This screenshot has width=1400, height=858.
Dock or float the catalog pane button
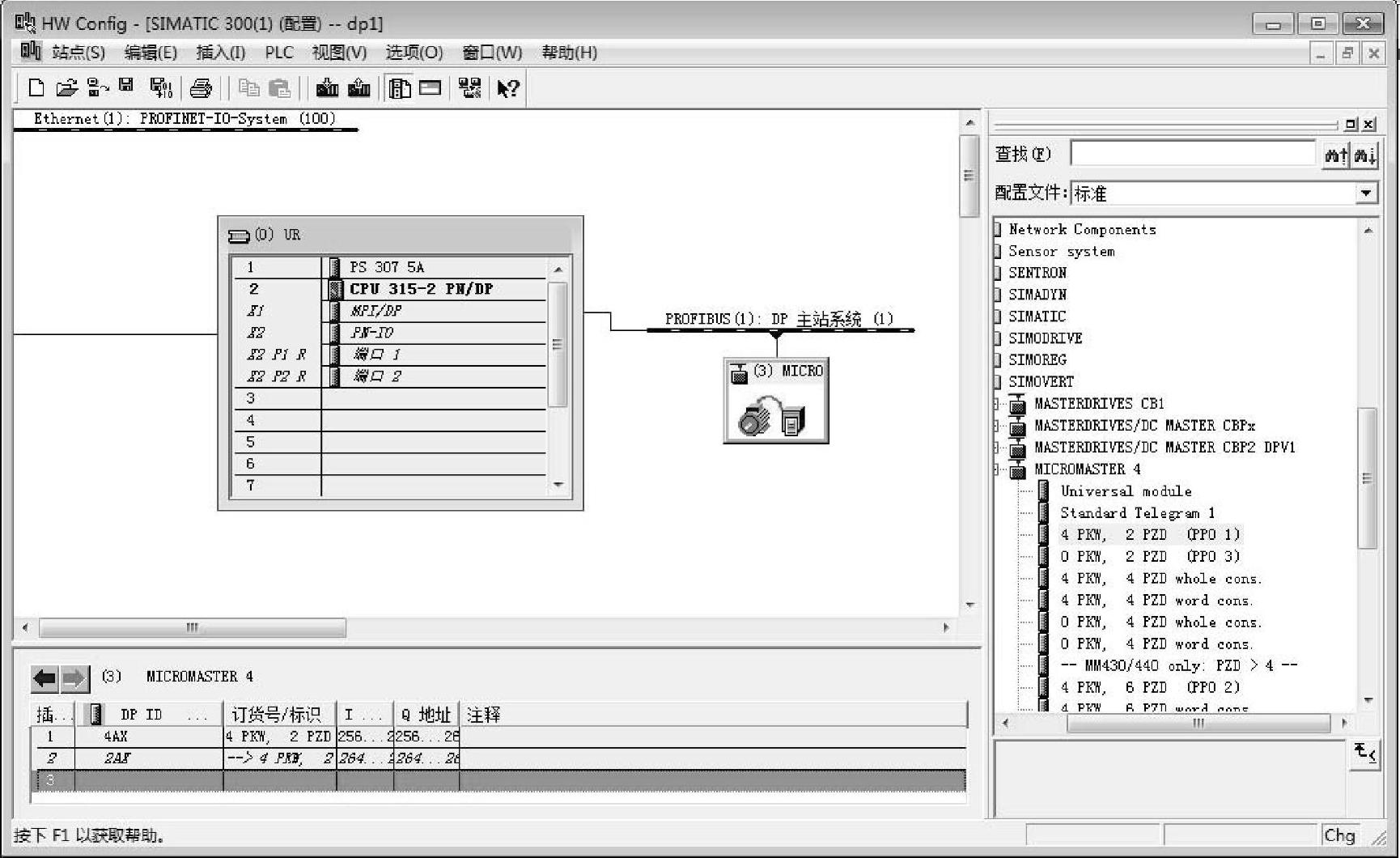point(1351,124)
